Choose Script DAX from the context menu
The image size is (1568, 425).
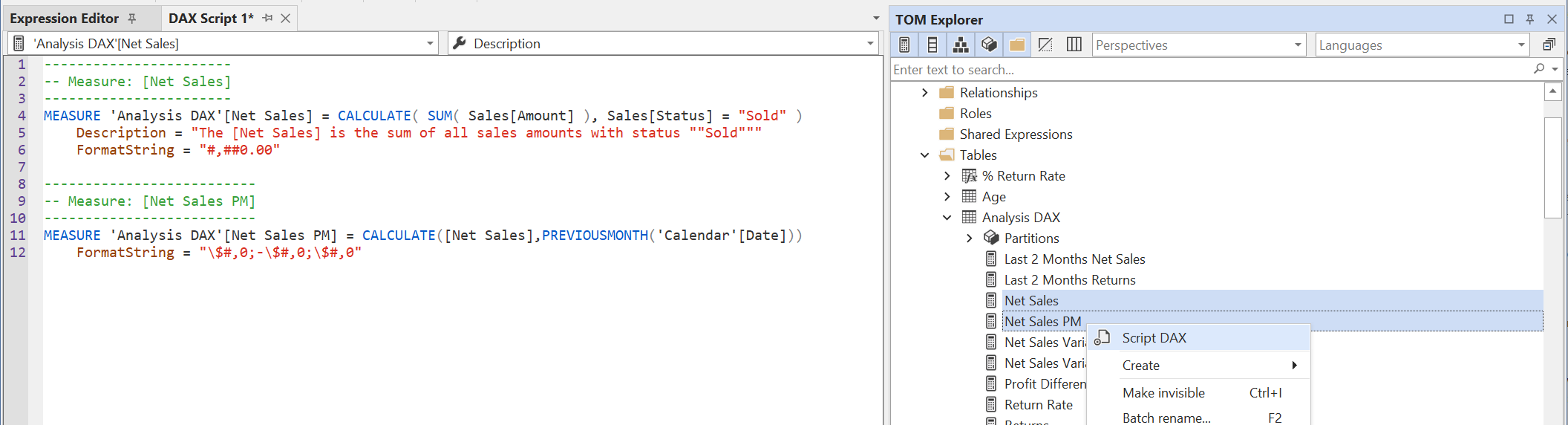tap(1154, 338)
